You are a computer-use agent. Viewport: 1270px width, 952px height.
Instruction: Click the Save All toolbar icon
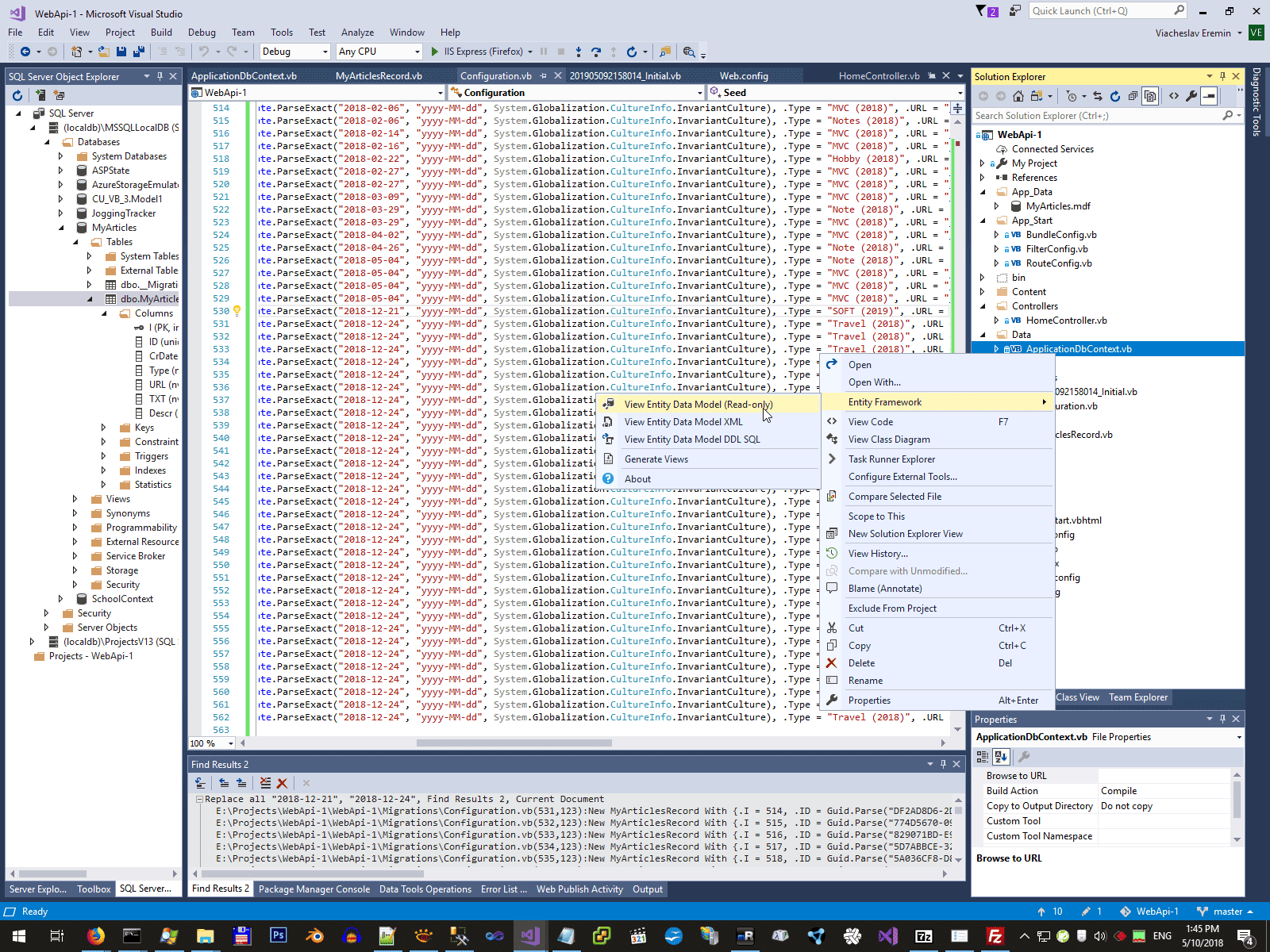point(139,52)
